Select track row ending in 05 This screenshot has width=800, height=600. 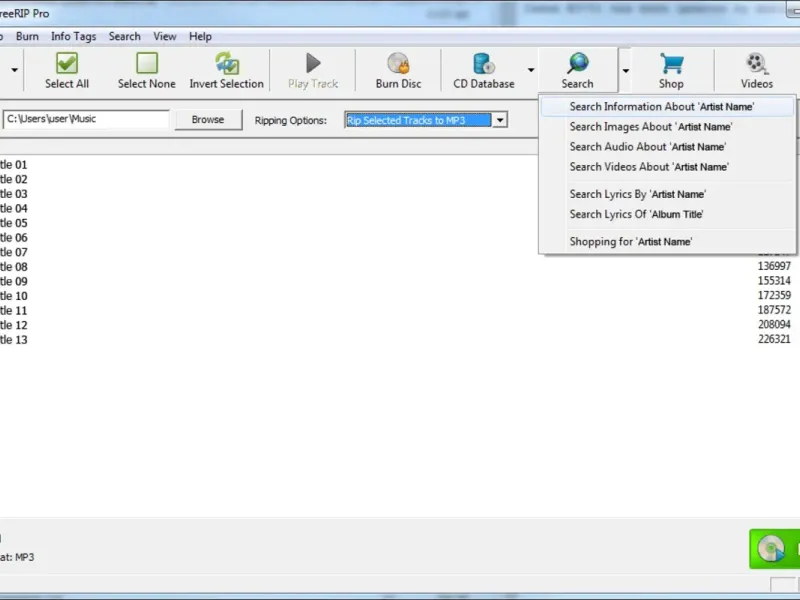click(14, 223)
